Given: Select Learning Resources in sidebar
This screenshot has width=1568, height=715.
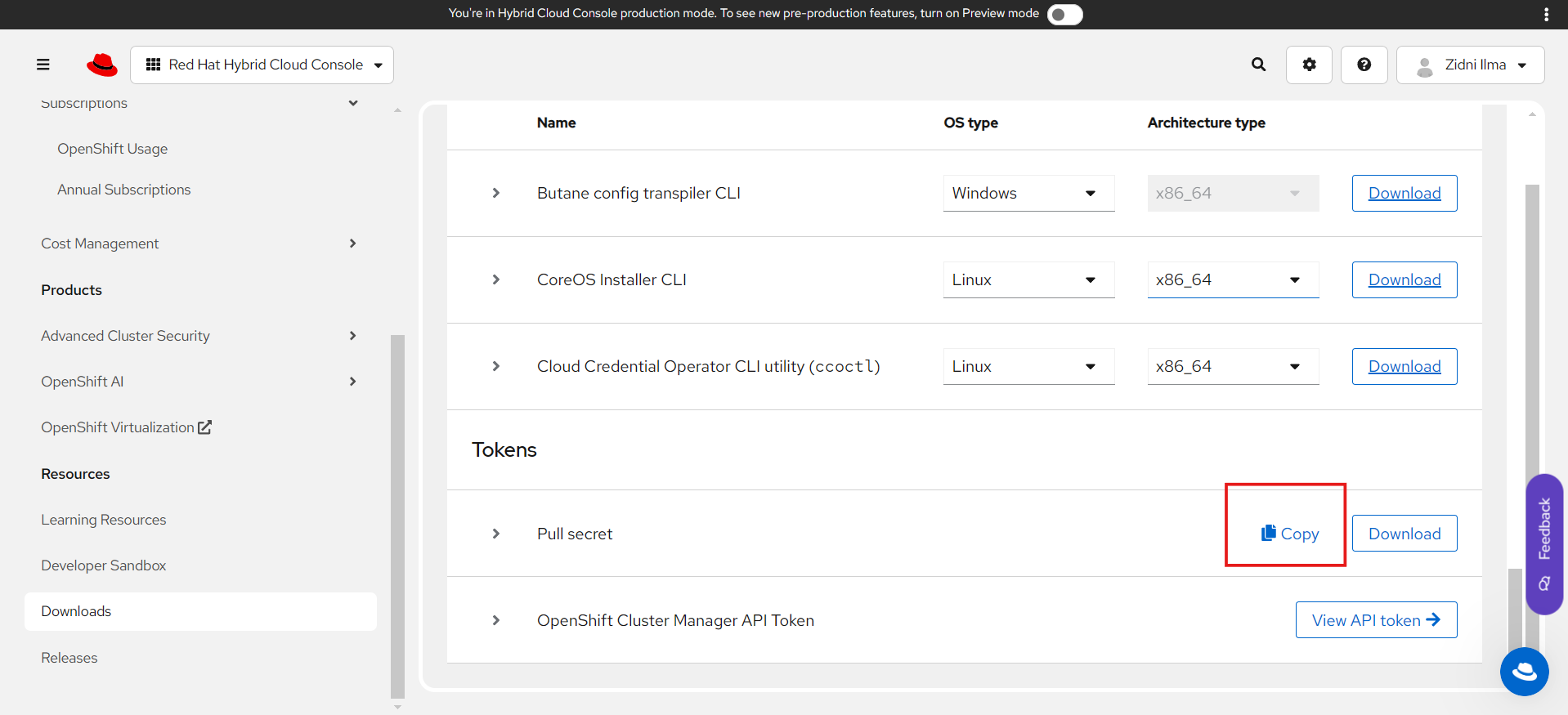Looking at the screenshot, I should point(104,520).
